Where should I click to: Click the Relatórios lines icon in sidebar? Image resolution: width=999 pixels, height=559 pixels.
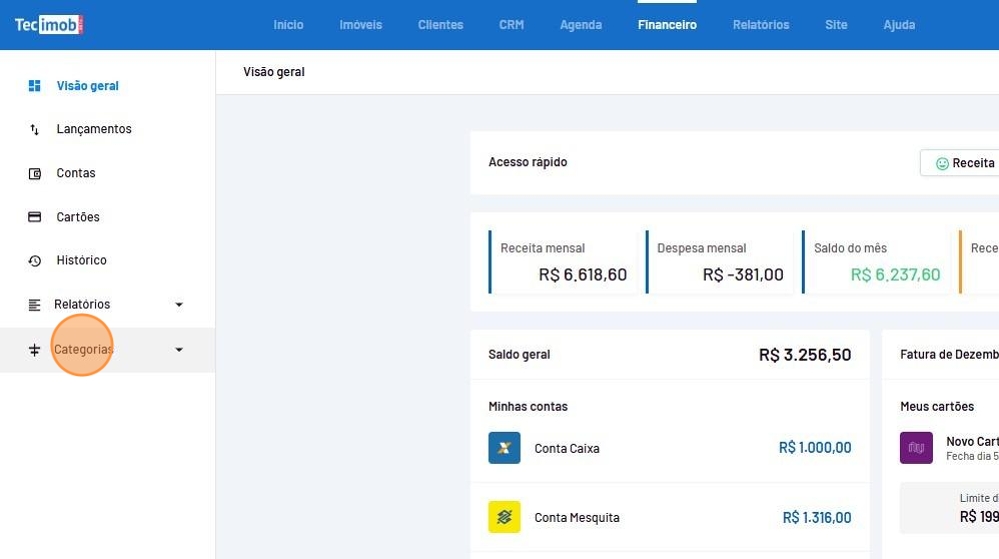click(35, 305)
